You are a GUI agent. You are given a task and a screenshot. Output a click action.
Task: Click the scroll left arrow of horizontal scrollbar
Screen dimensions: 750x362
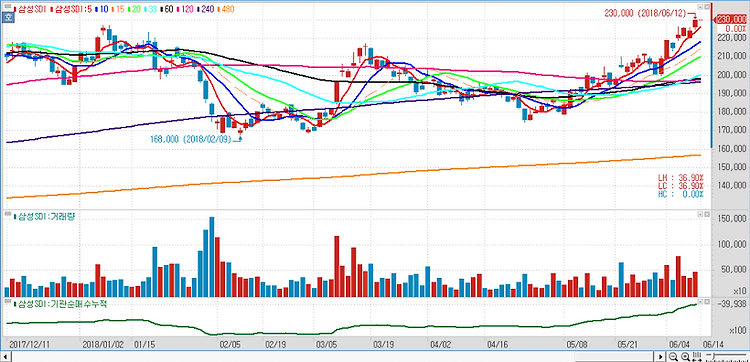[x=6, y=357]
